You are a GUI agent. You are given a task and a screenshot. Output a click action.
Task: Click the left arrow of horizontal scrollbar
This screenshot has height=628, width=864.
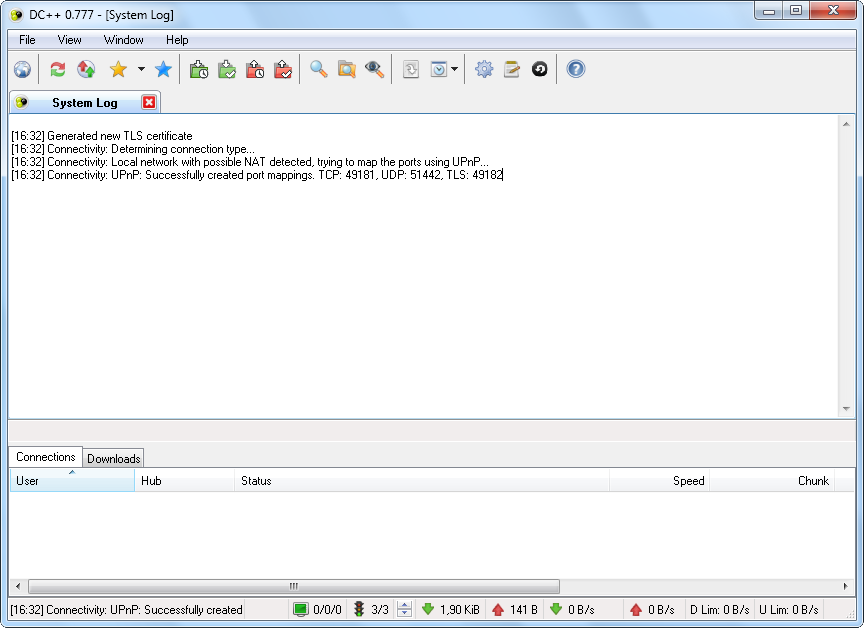tap(18, 586)
